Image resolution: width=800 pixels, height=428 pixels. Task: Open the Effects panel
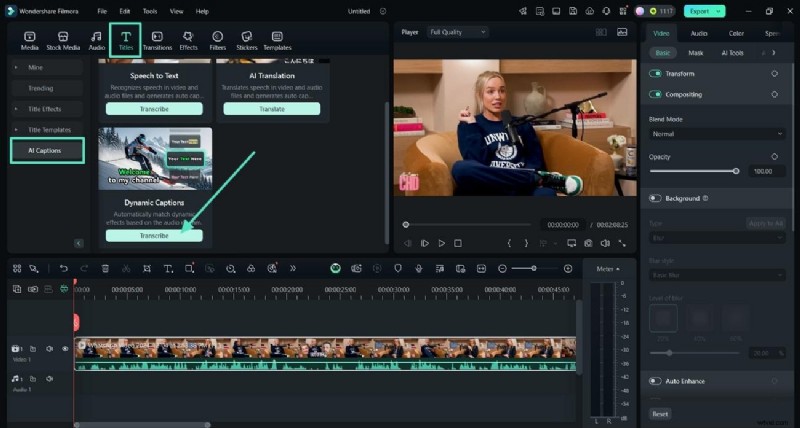point(188,40)
